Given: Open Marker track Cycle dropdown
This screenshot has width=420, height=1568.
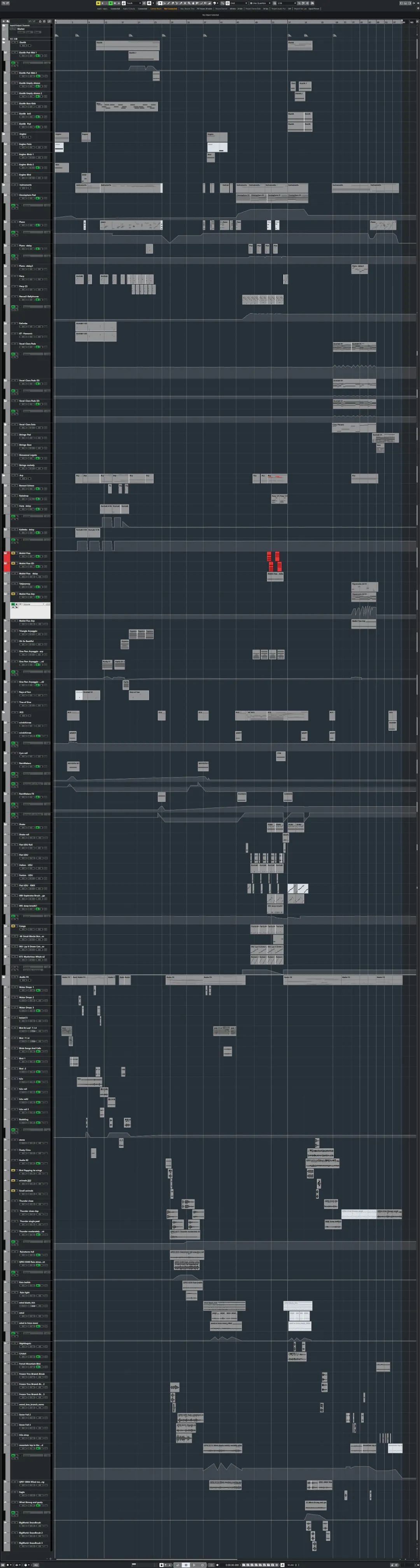Looking at the screenshot, I should [30, 32].
